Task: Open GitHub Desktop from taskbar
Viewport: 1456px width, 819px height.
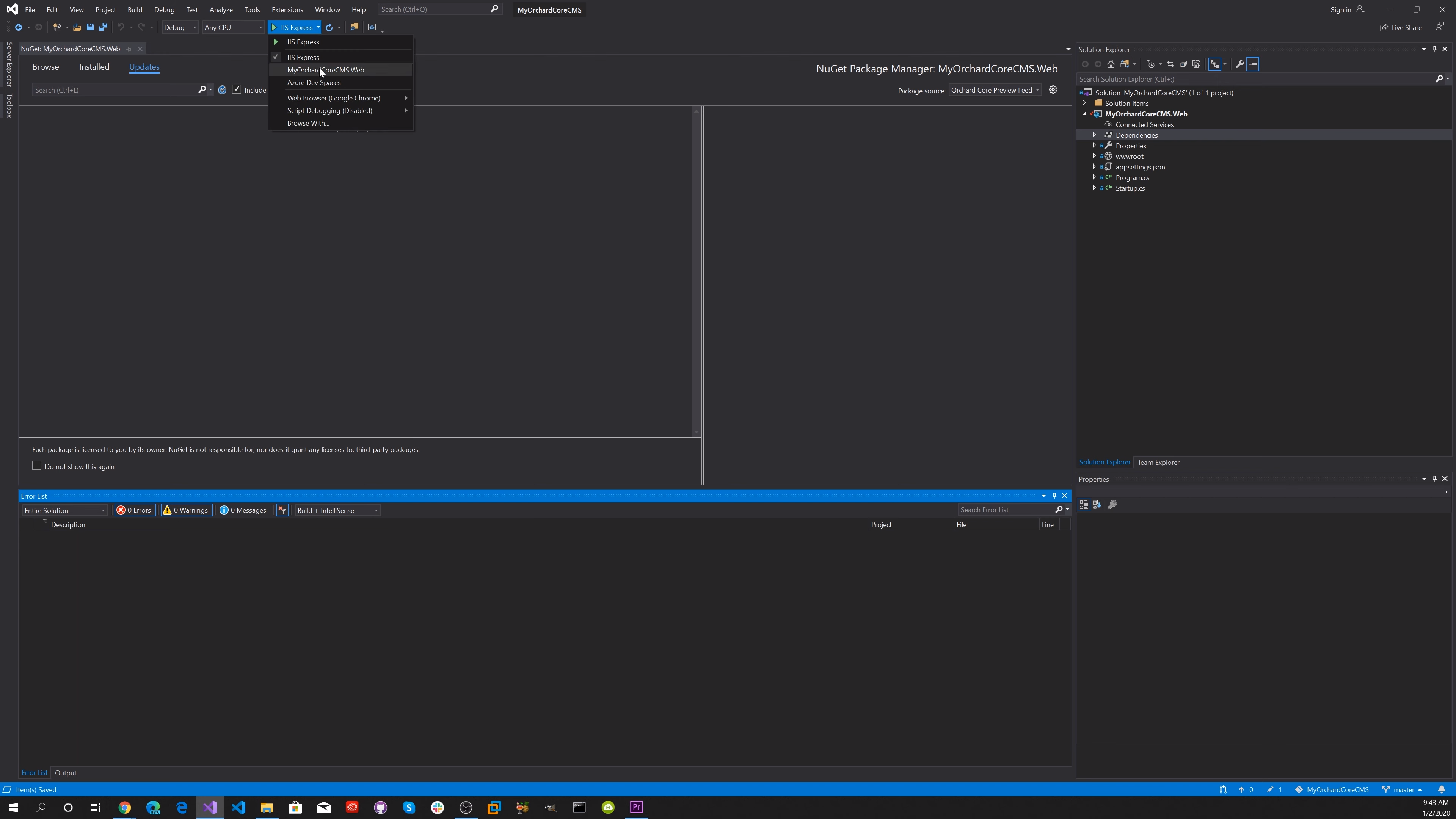Action: 380,807
